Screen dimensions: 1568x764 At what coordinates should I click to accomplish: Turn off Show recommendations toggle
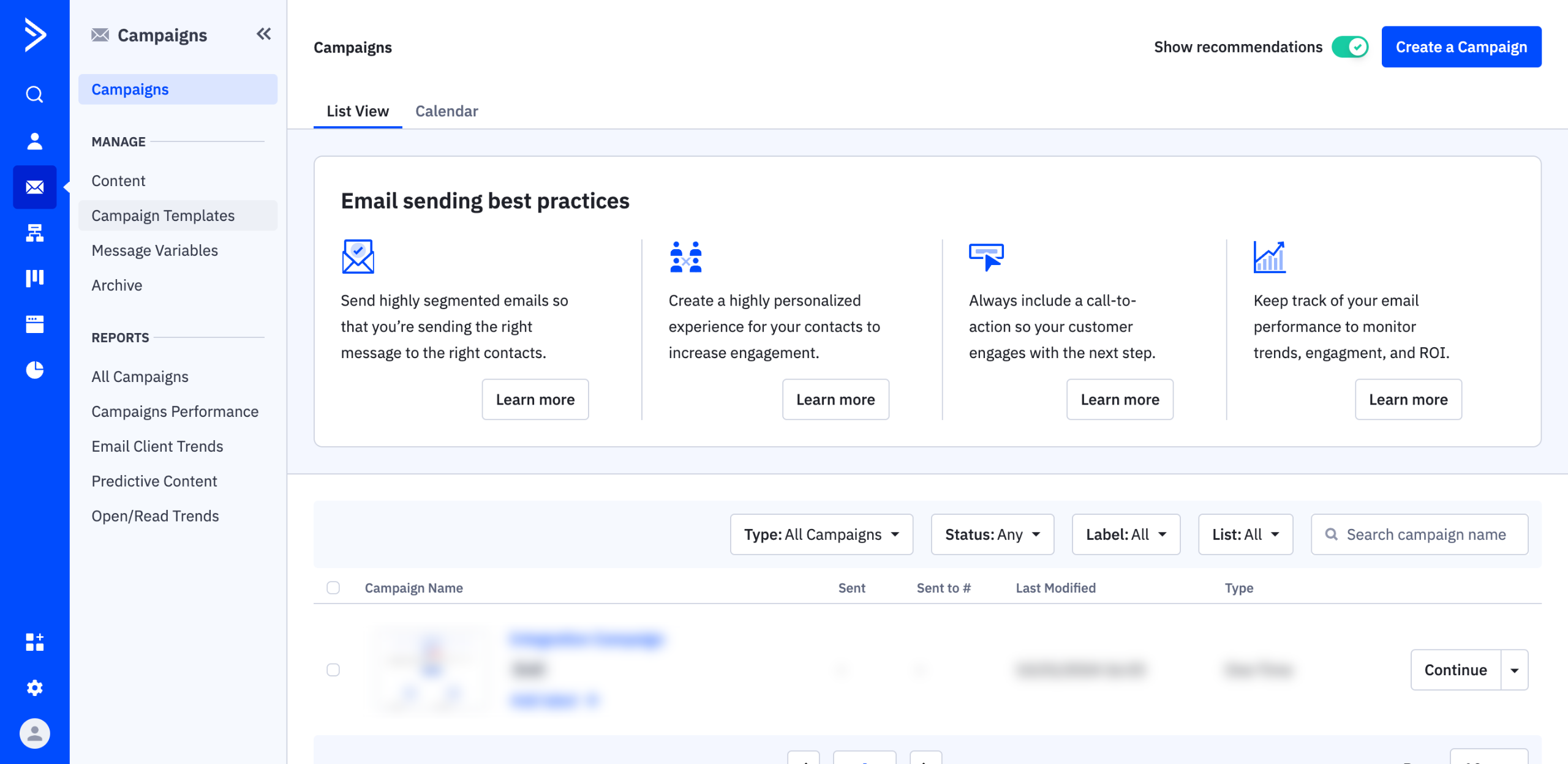pyautogui.click(x=1349, y=47)
